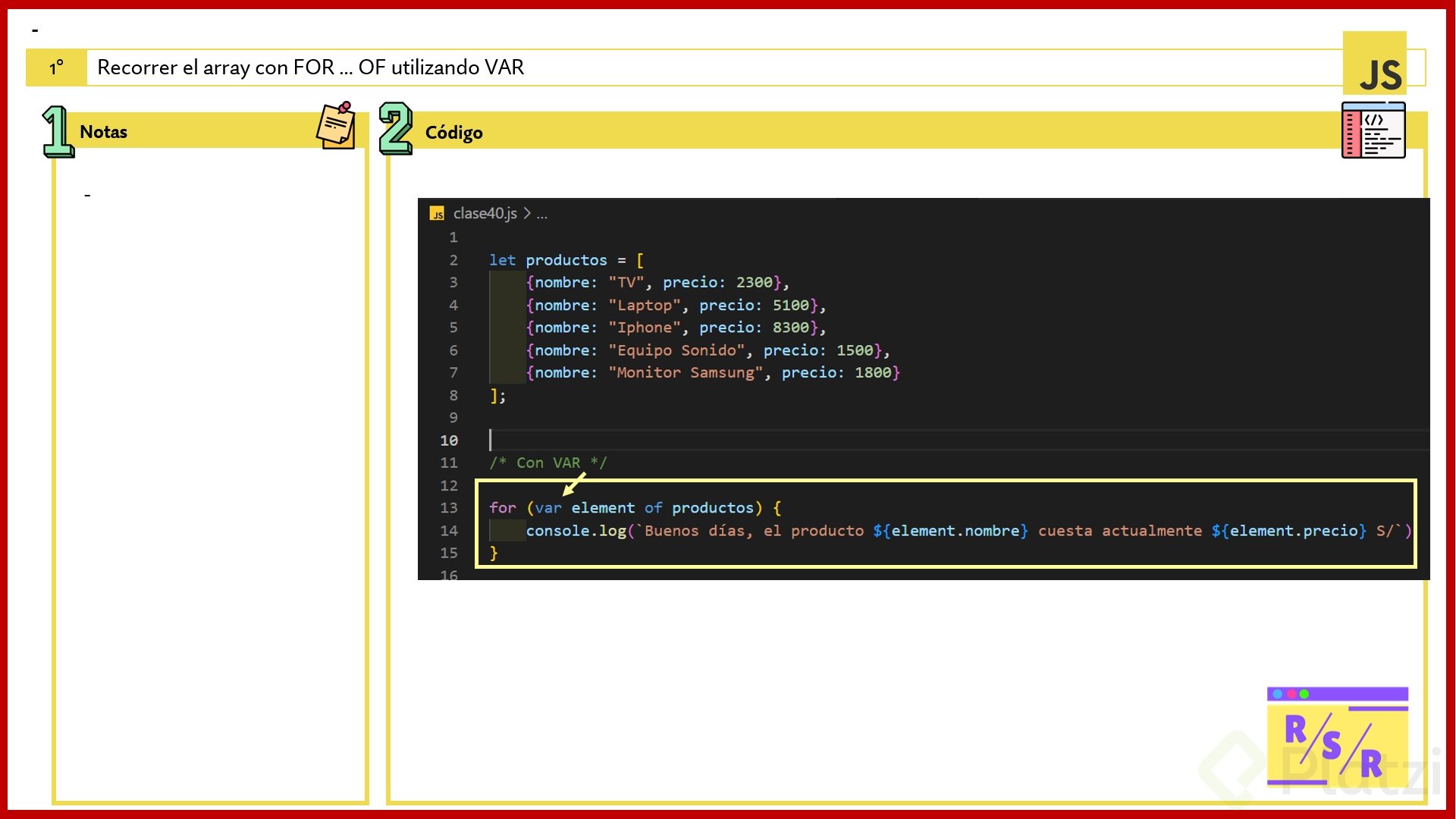
Task: Click the yellow JS logo badge
Action: [x=1374, y=64]
